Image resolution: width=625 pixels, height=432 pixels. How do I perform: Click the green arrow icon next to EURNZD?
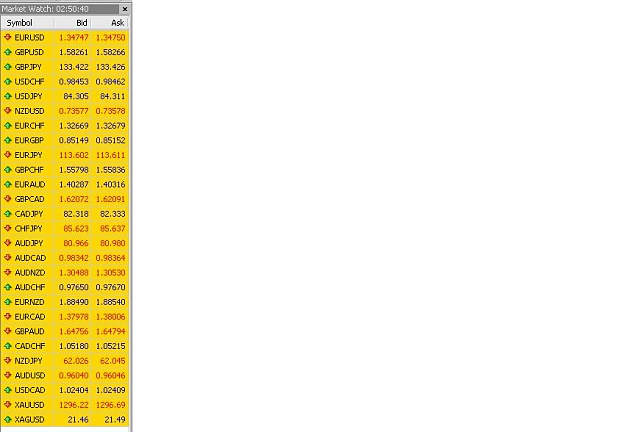[x=8, y=302]
